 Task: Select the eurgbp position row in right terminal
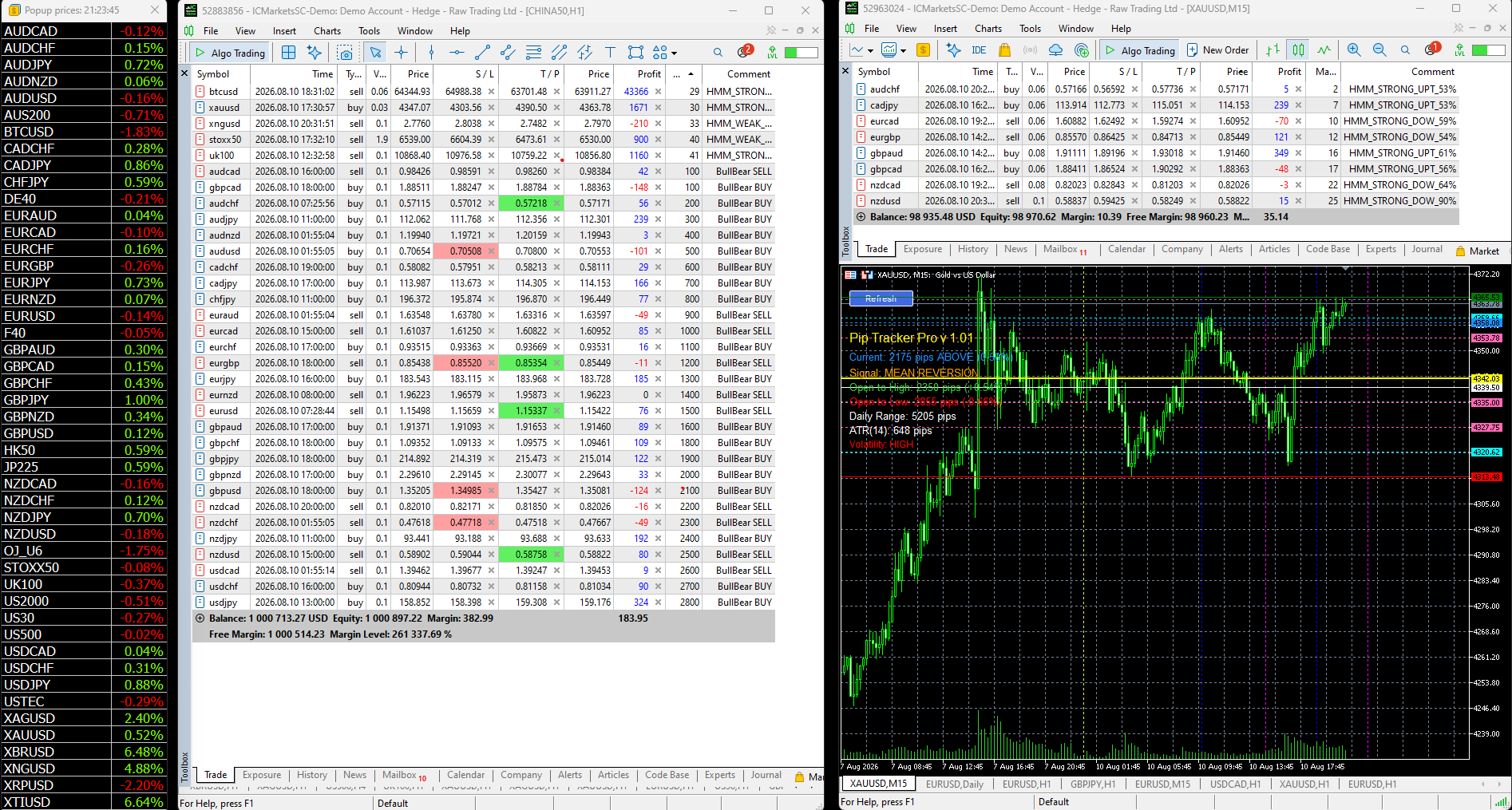[1157, 137]
